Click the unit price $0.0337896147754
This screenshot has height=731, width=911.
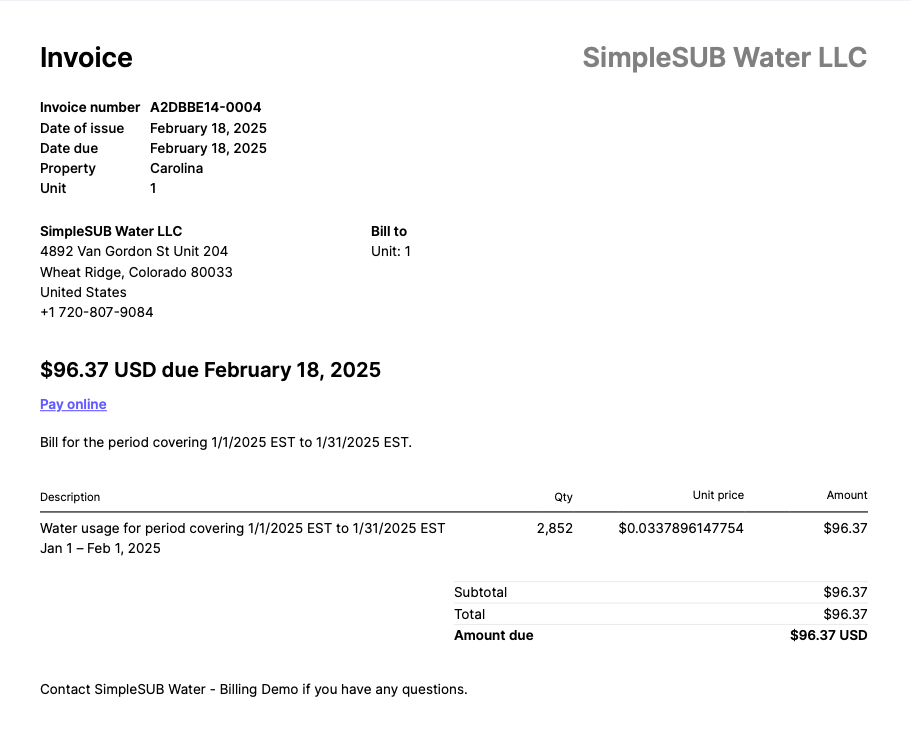click(681, 528)
